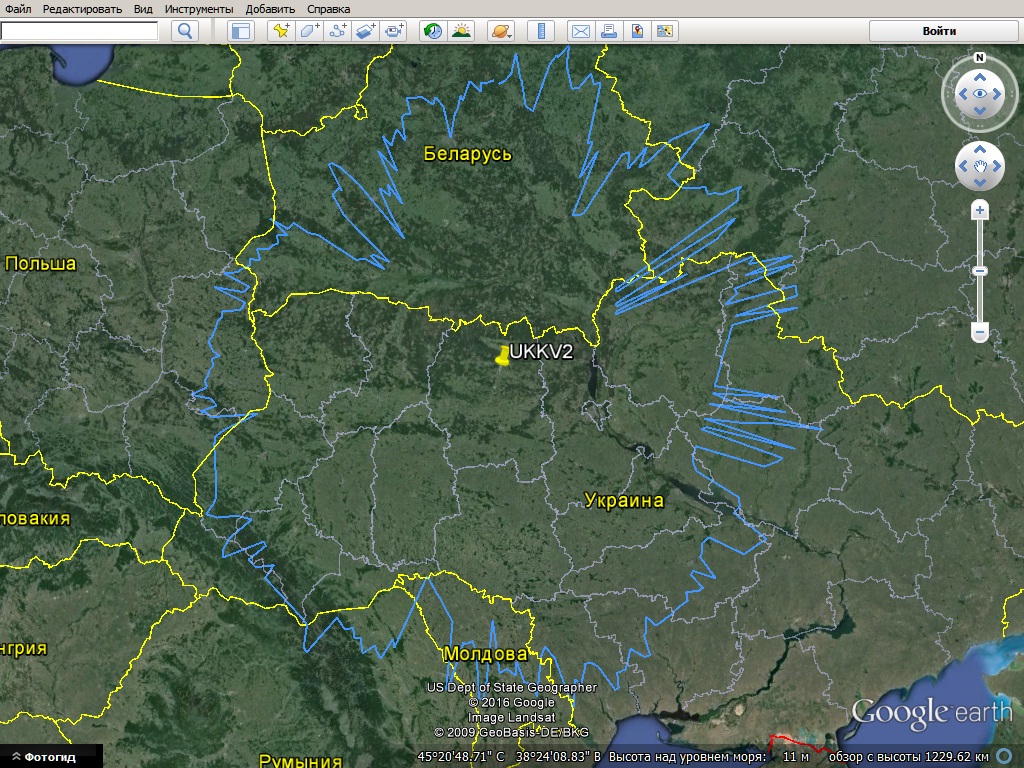Click the search magnifier button
1024x768 pixels.
coord(185,31)
